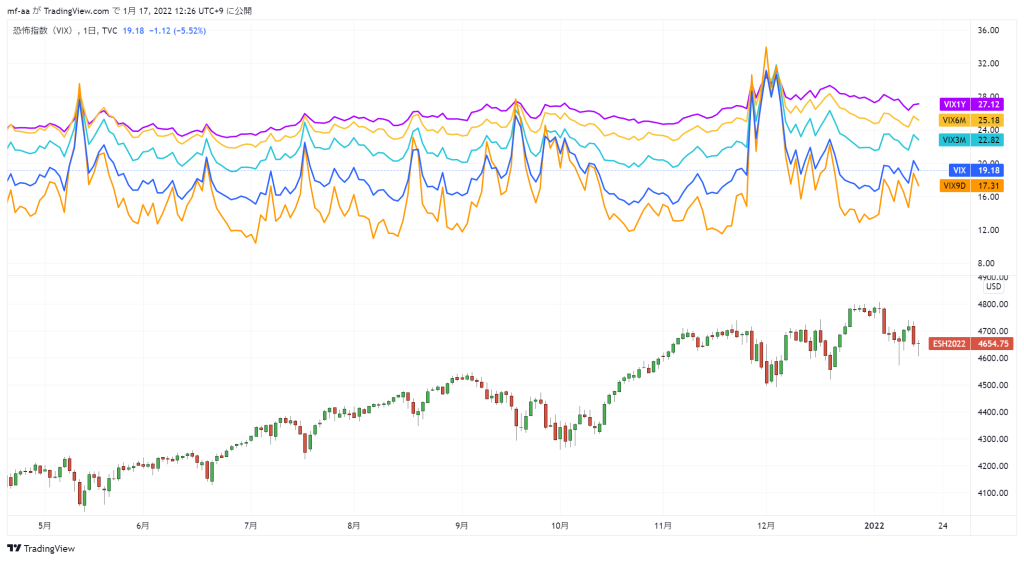
Task: Select the purple VIX1Y 27.12 price label
Action: pyautogui.click(x=972, y=104)
